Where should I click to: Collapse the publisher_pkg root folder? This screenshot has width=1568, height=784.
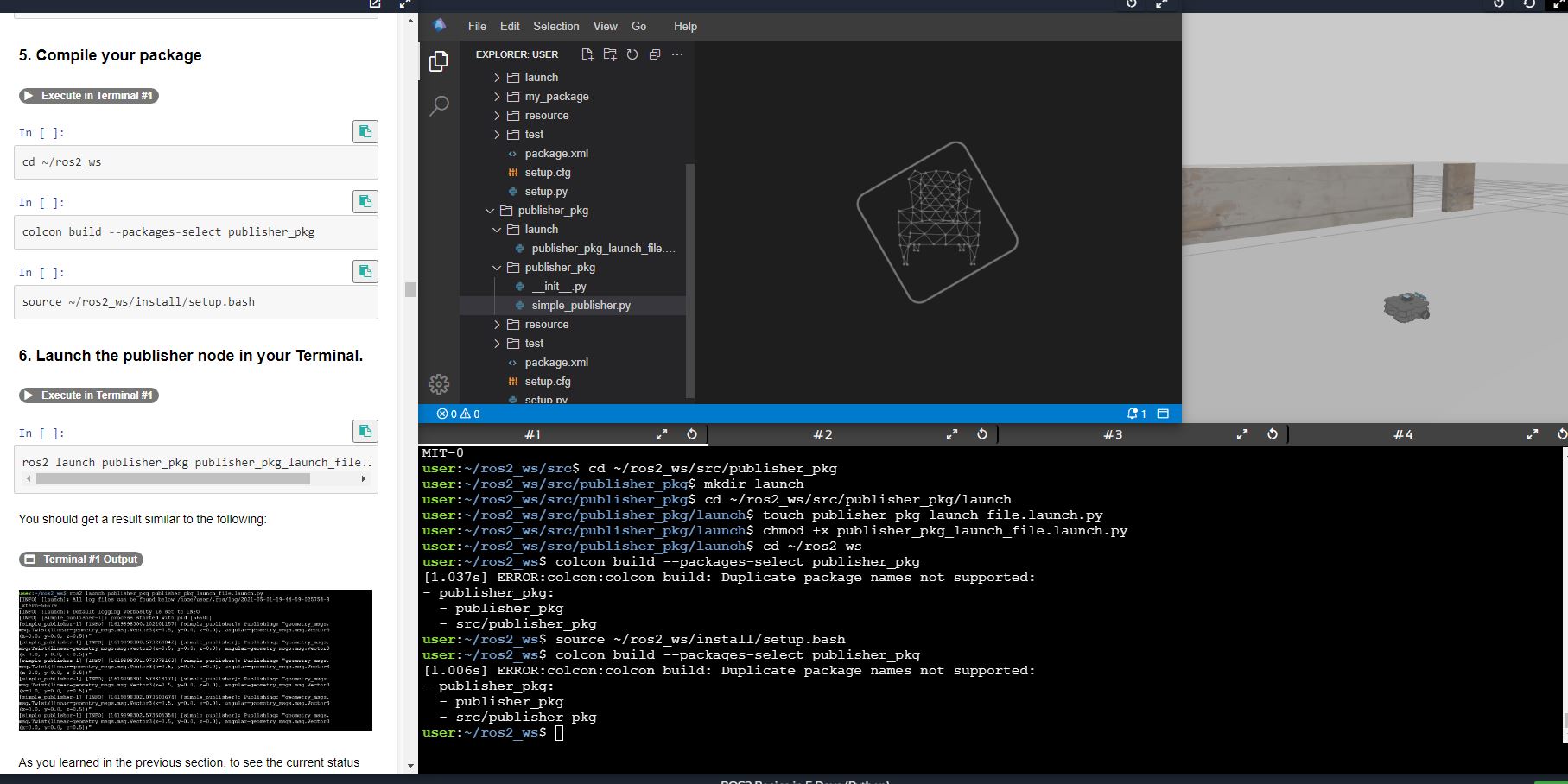[553, 211]
